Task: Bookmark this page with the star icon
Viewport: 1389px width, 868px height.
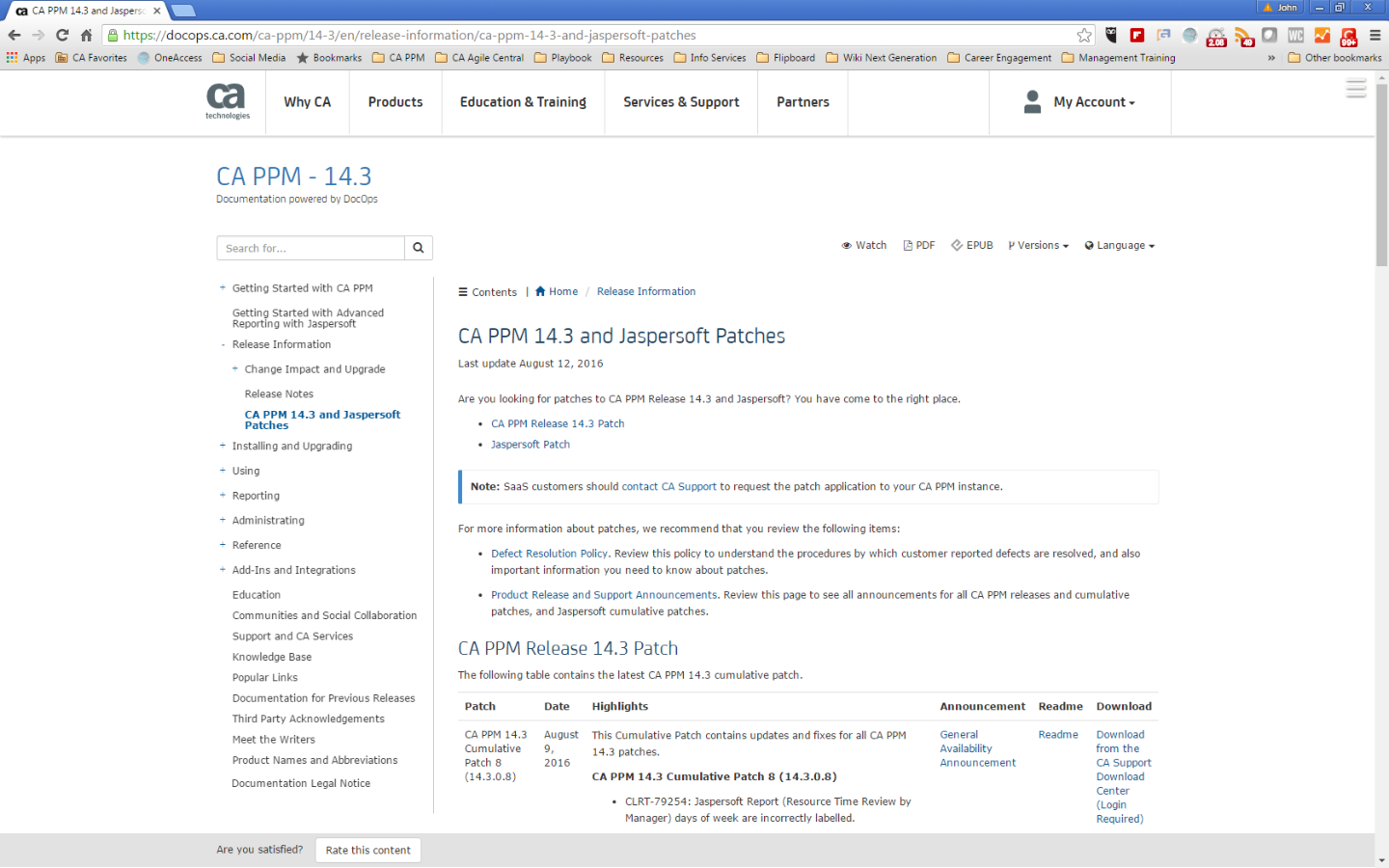Action: [x=1084, y=35]
